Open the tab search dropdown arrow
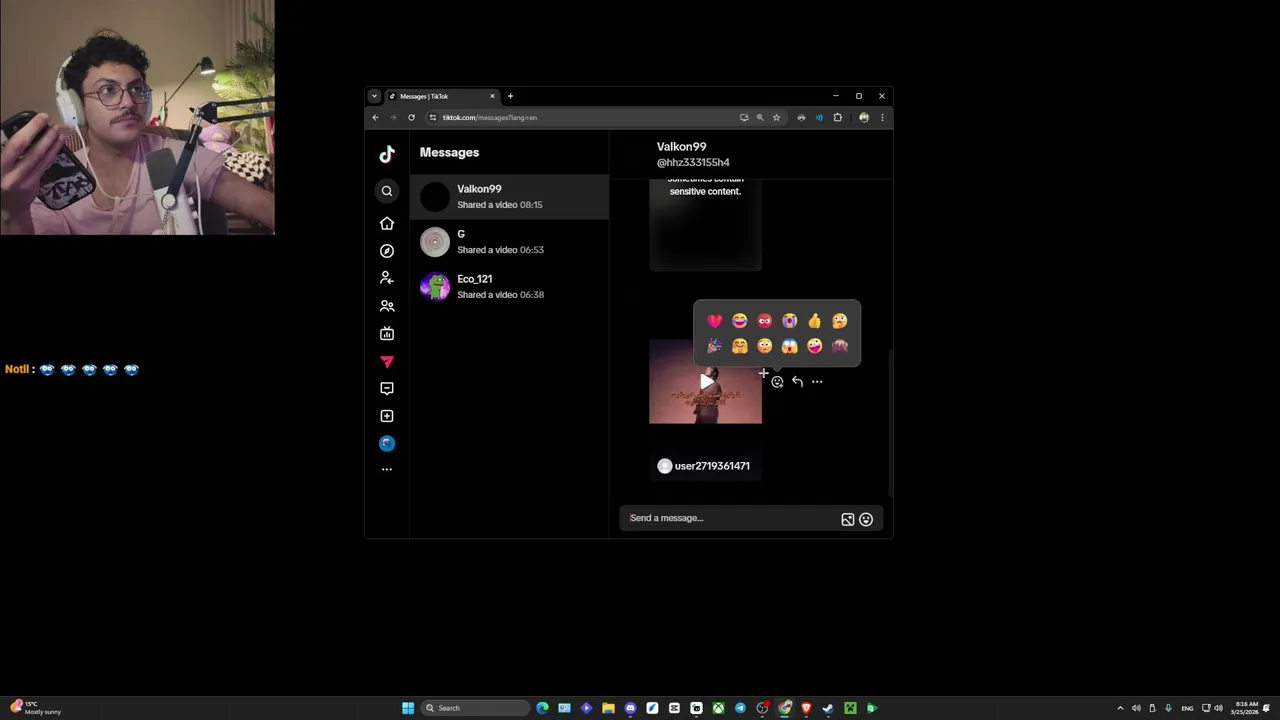Image resolution: width=1280 pixels, height=720 pixels. point(374,96)
